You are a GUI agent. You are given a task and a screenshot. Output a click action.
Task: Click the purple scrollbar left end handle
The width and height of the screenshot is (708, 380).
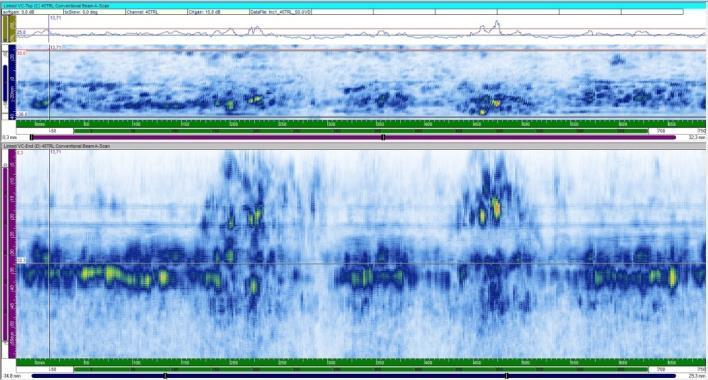(x=32, y=137)
